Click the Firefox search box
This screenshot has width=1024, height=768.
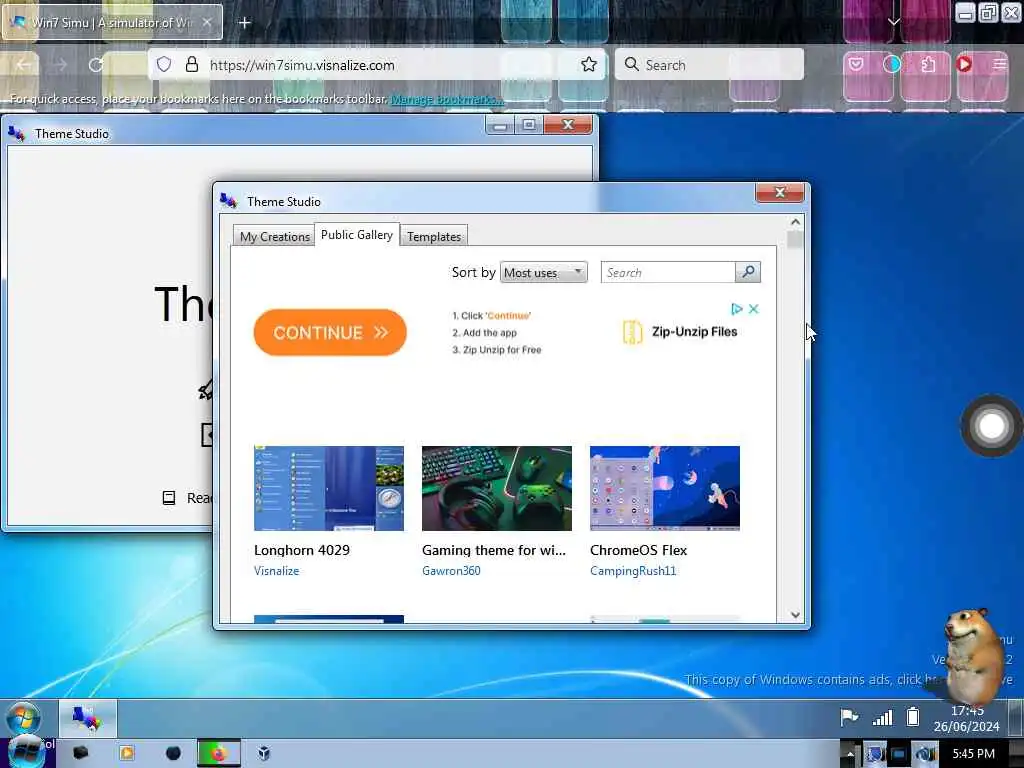pos(709,65)
